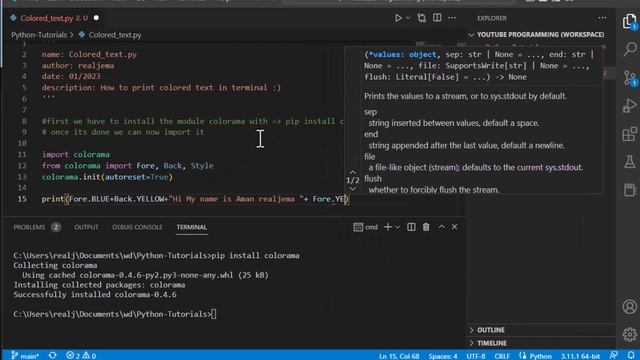
Task: Close the terminal panel
Action: point(454,227)
